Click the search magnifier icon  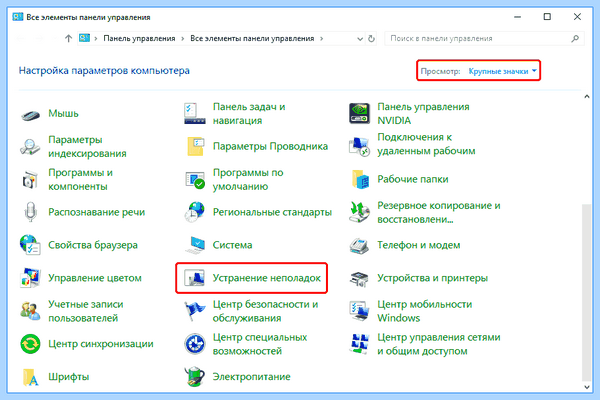coord(575,38)
